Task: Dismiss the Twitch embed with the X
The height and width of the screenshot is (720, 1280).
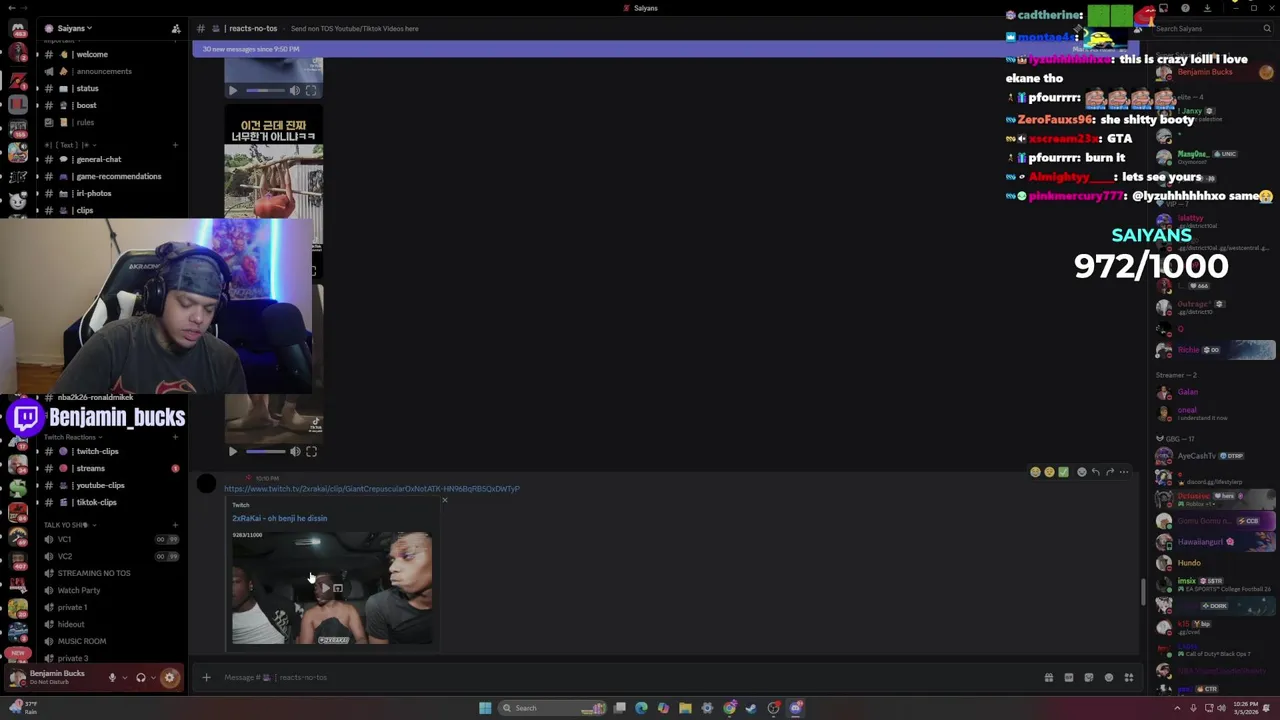Action: (x=445, y=499)
